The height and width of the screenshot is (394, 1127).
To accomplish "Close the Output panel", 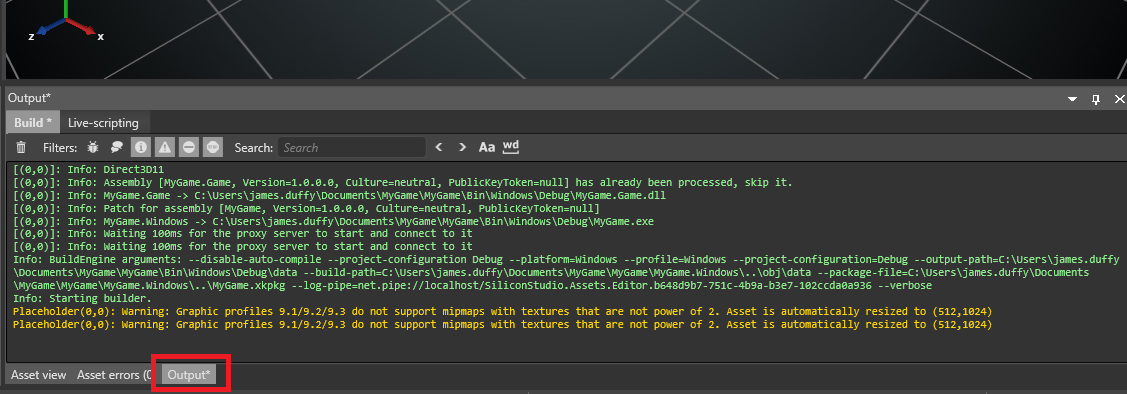I will (1119, 99).
